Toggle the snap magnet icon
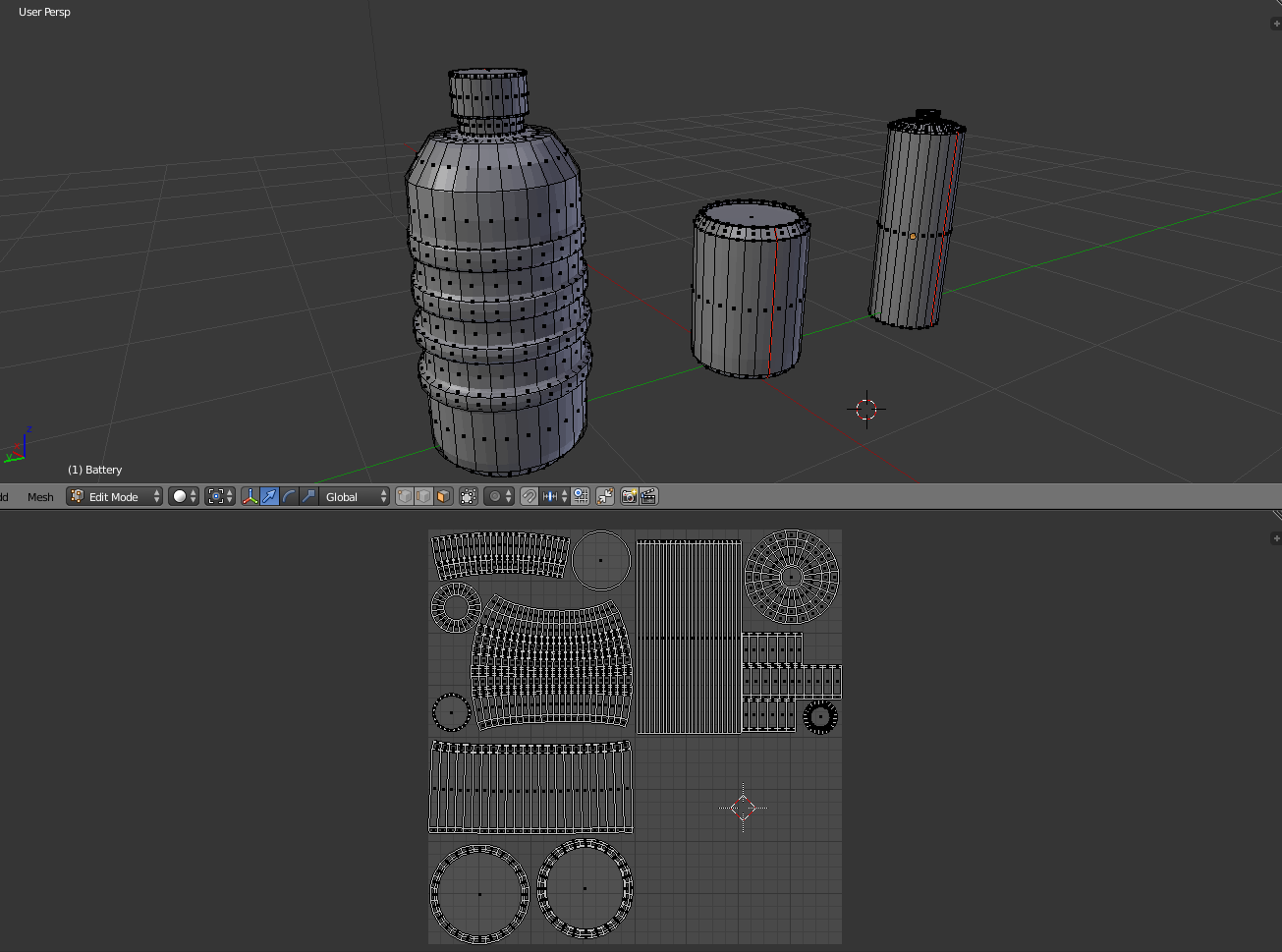 pyautogui.click(x=529, y=497)
